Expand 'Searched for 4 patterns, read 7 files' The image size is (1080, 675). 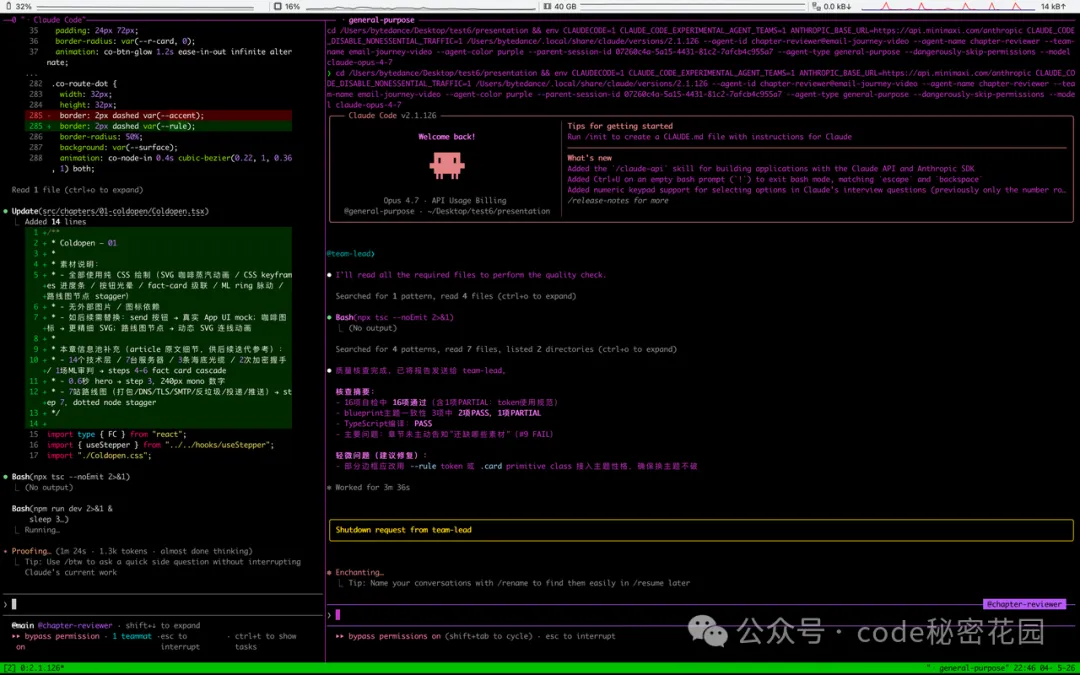tap(506, 349)
